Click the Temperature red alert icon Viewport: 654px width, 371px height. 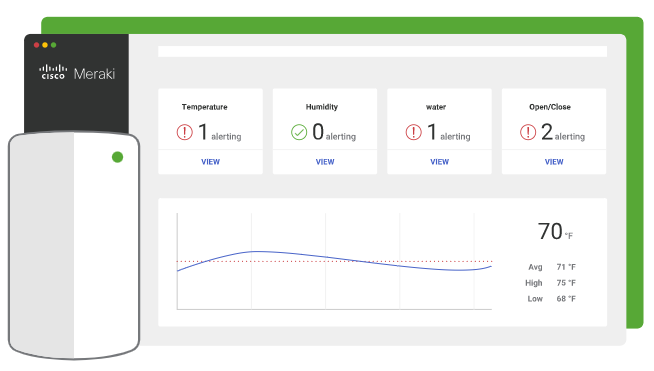click(x=184, y=132)
